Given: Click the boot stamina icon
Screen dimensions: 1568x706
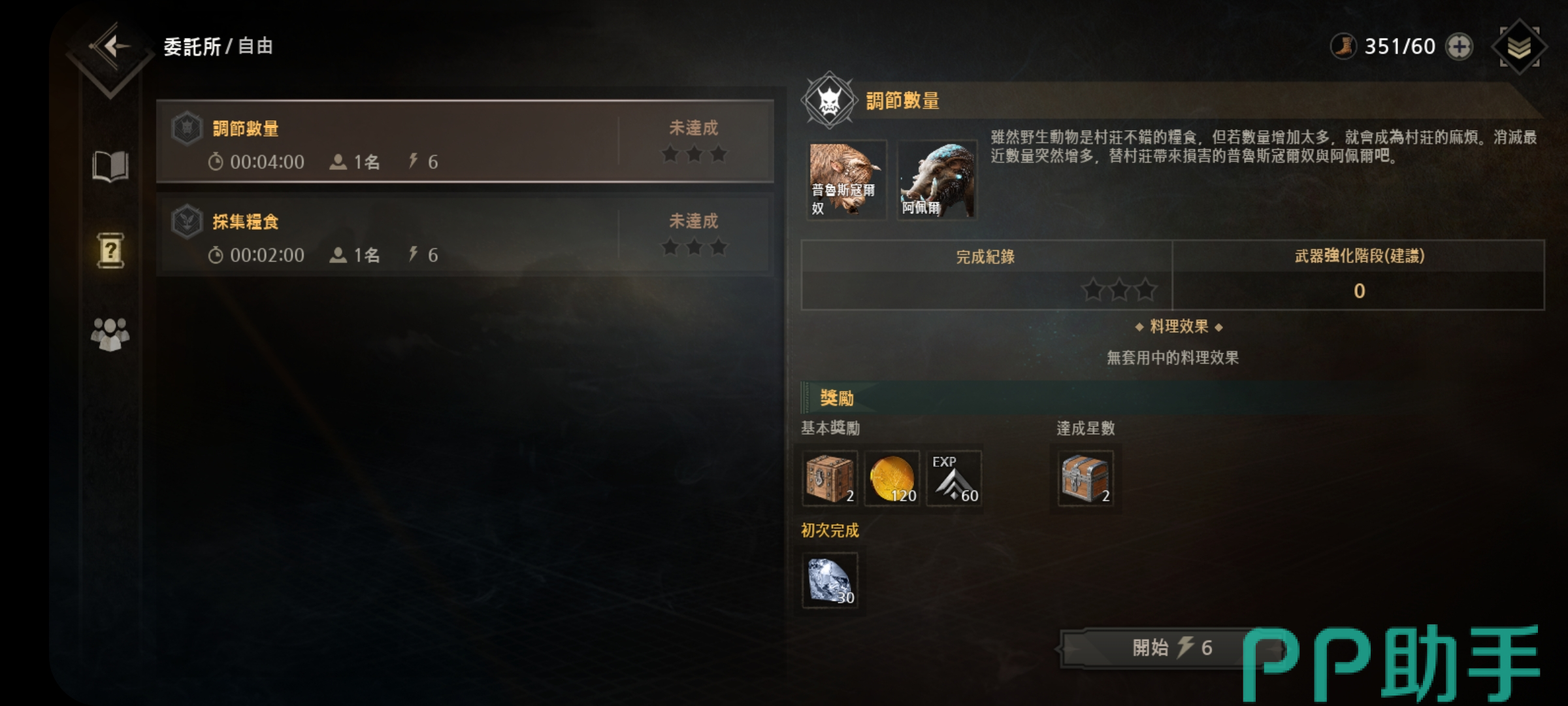Looking at the screenshot, I should 1344,46.
